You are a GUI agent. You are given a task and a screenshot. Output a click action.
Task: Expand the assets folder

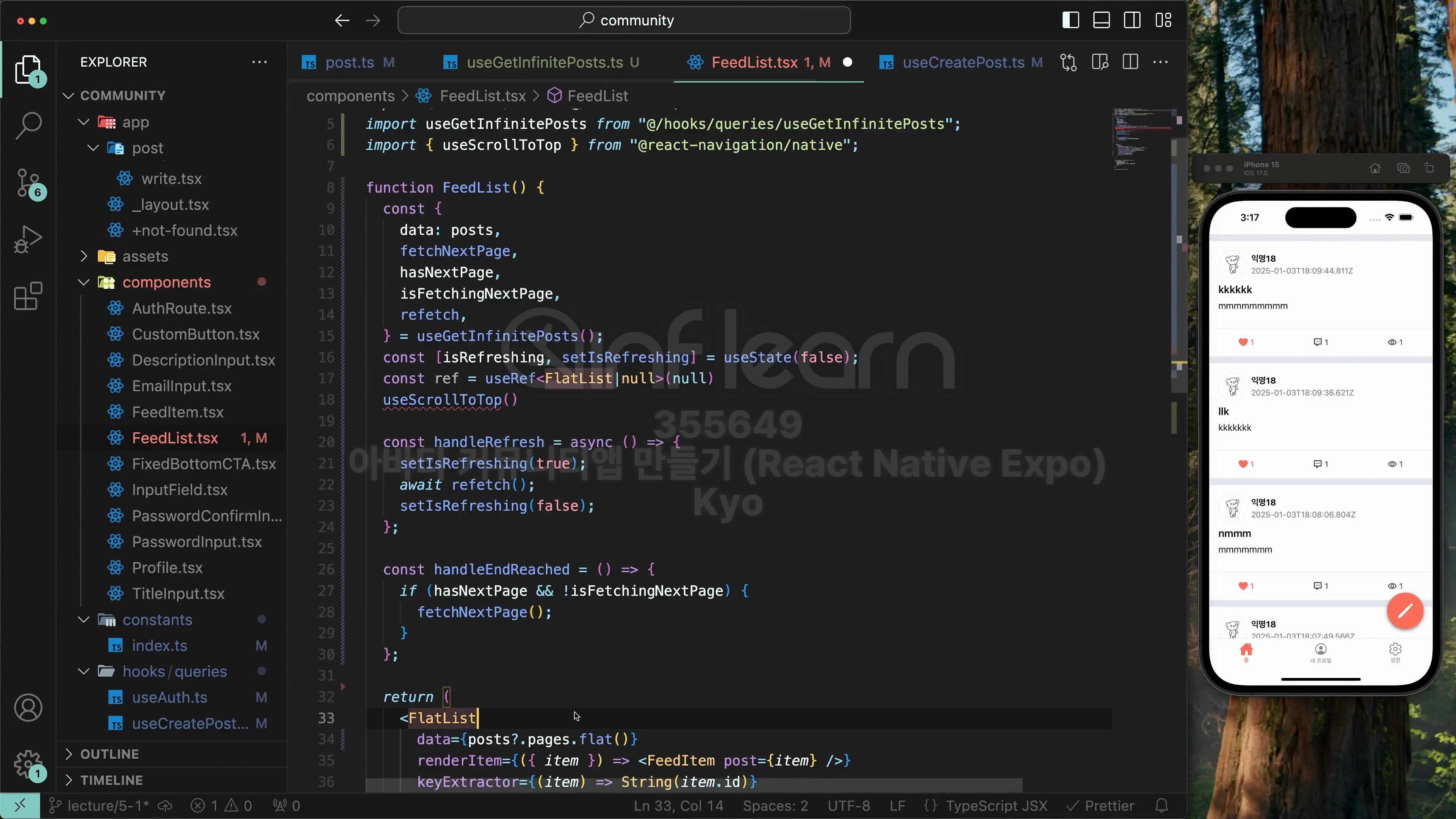point(145,257)
